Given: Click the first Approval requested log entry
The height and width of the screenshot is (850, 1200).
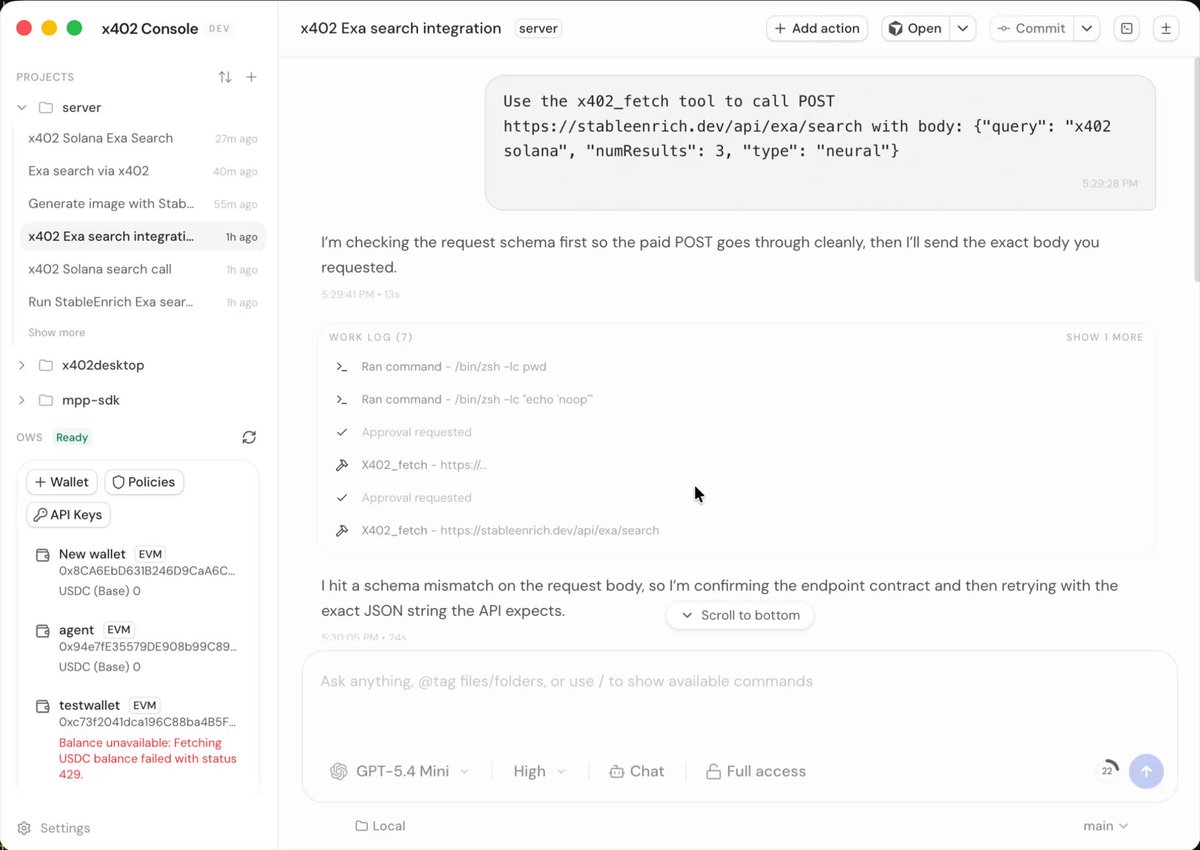Looking at the screenshot, I should click(416, 432).
